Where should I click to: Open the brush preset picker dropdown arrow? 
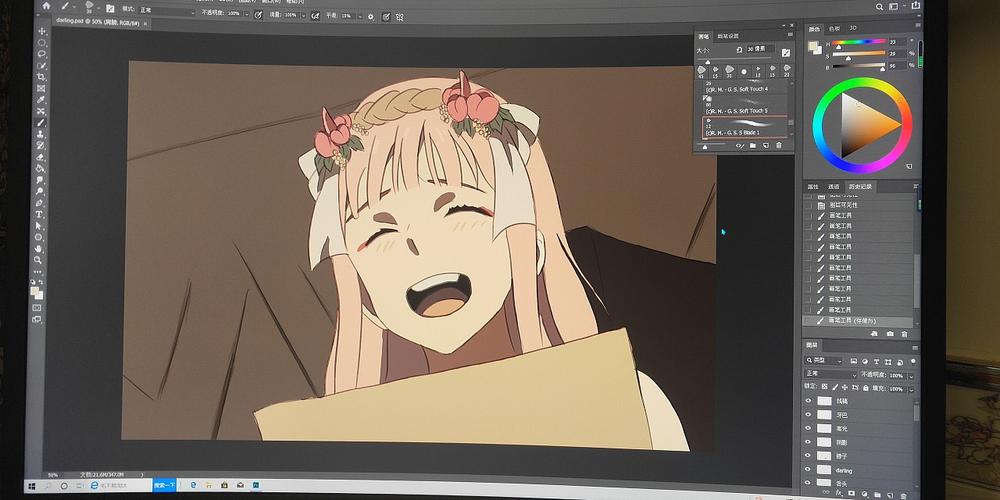pos(98,8)
